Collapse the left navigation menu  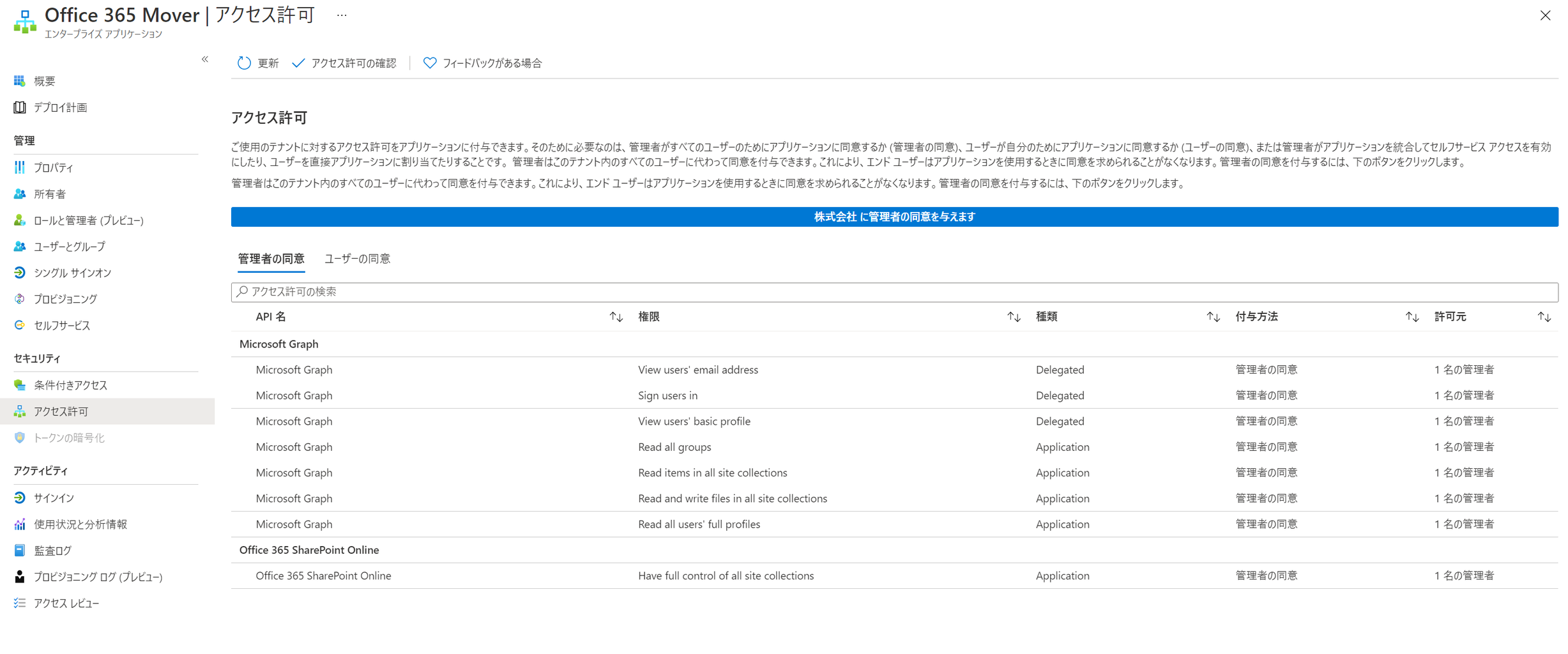[x=205, y=59]
